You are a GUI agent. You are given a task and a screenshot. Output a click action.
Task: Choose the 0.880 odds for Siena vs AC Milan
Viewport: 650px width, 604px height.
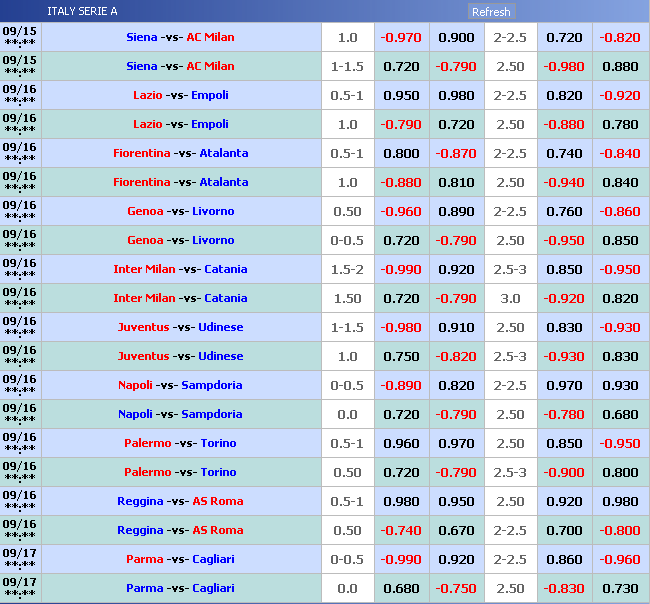point(620,66)
